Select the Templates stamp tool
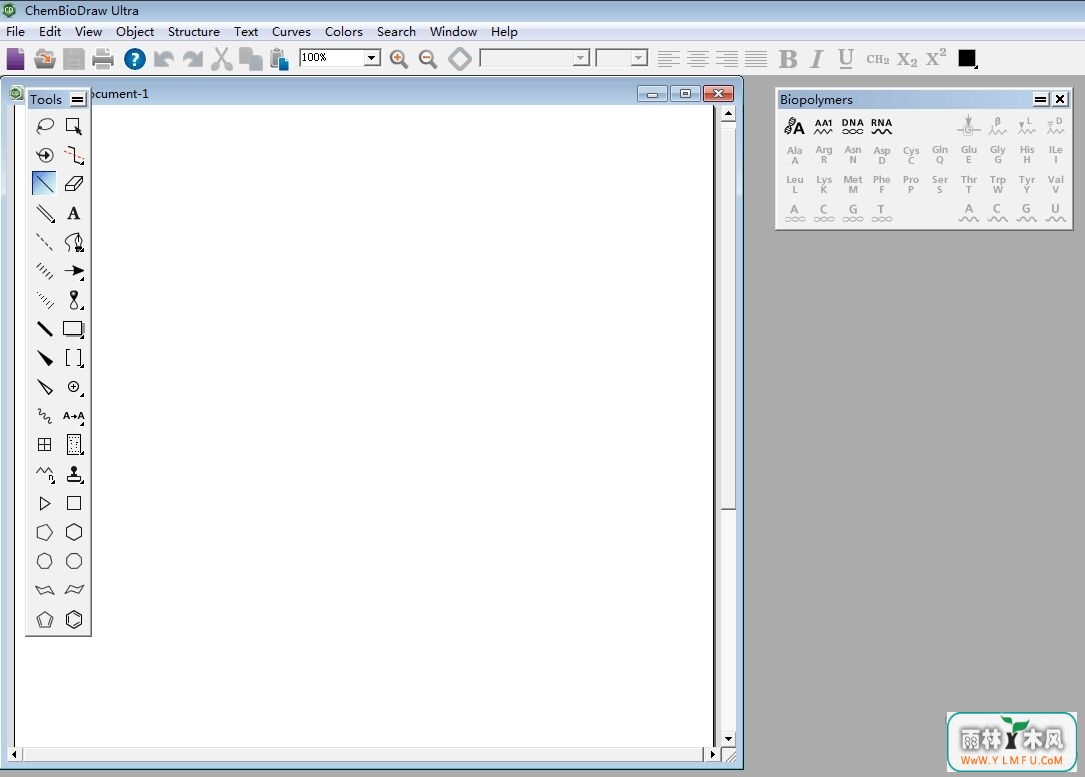Screen dimensions: 1085x777 point(74,474)
